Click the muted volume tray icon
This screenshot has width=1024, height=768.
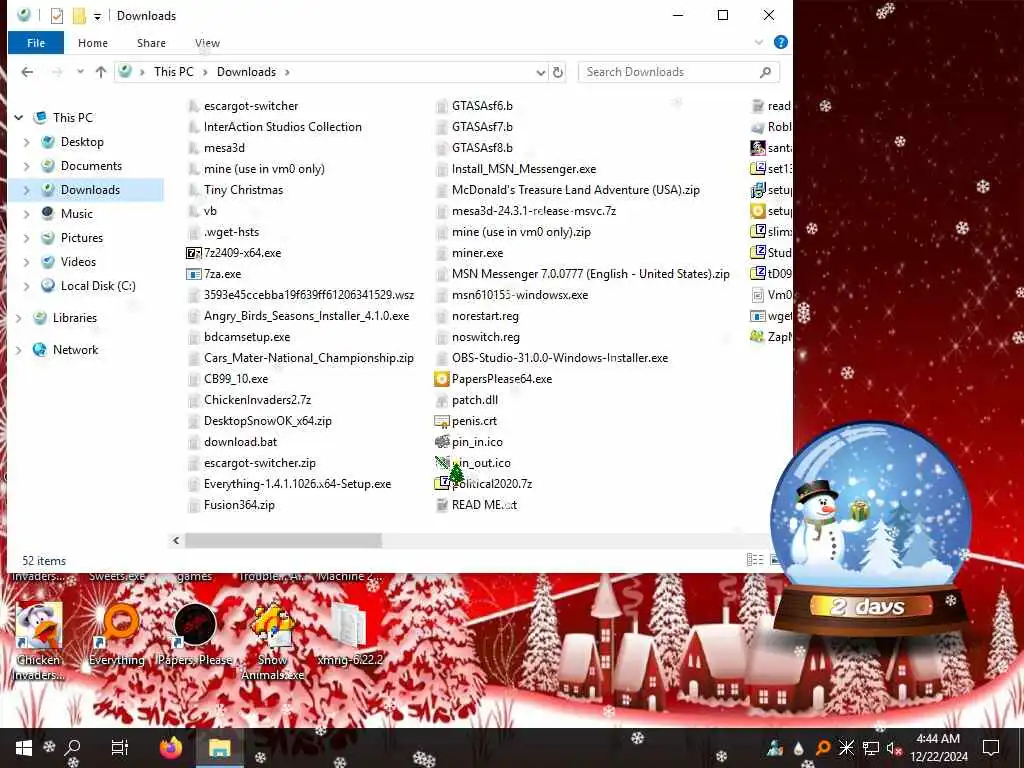(893, 748)
